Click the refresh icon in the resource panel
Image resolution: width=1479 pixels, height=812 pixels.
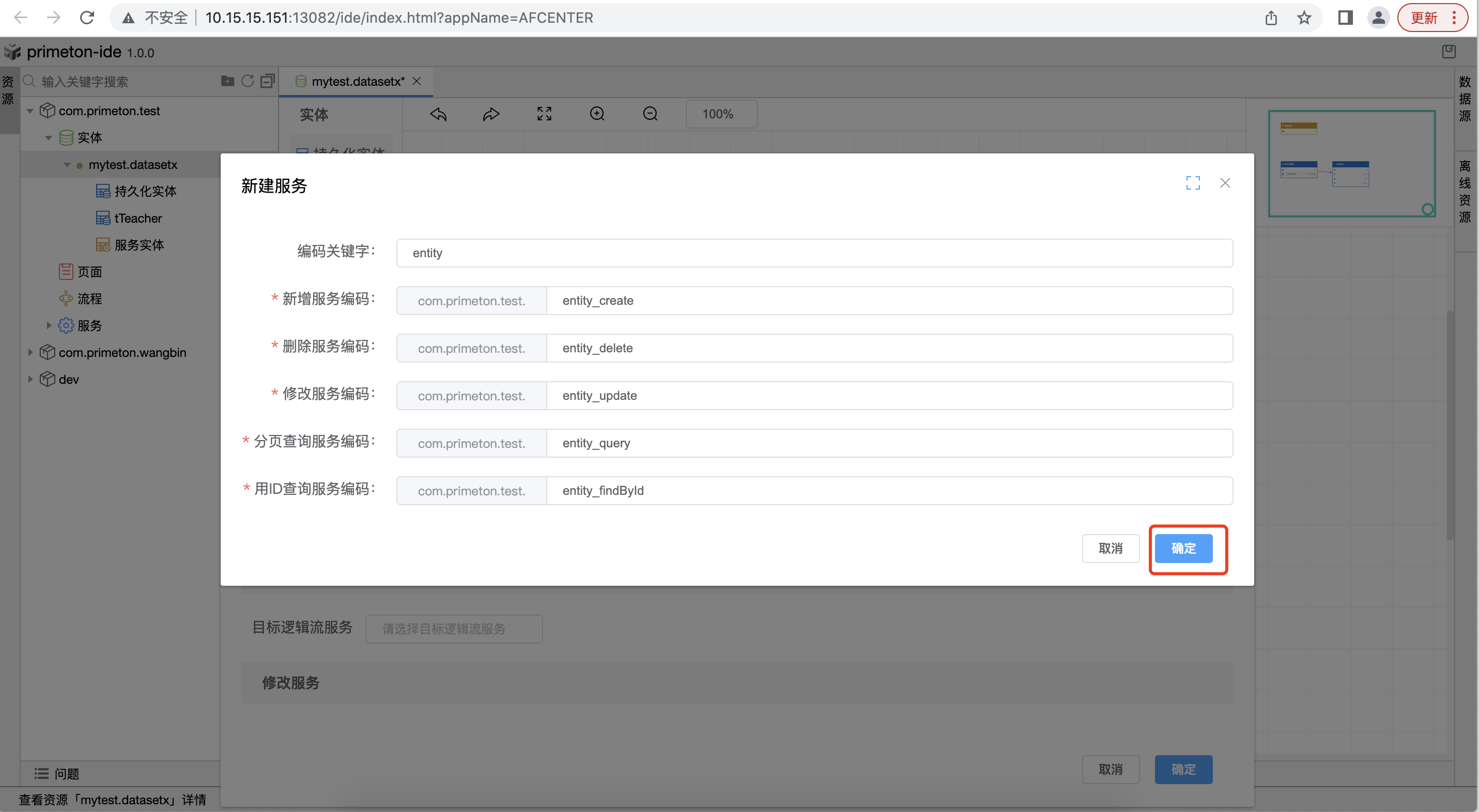coord(248,81)
